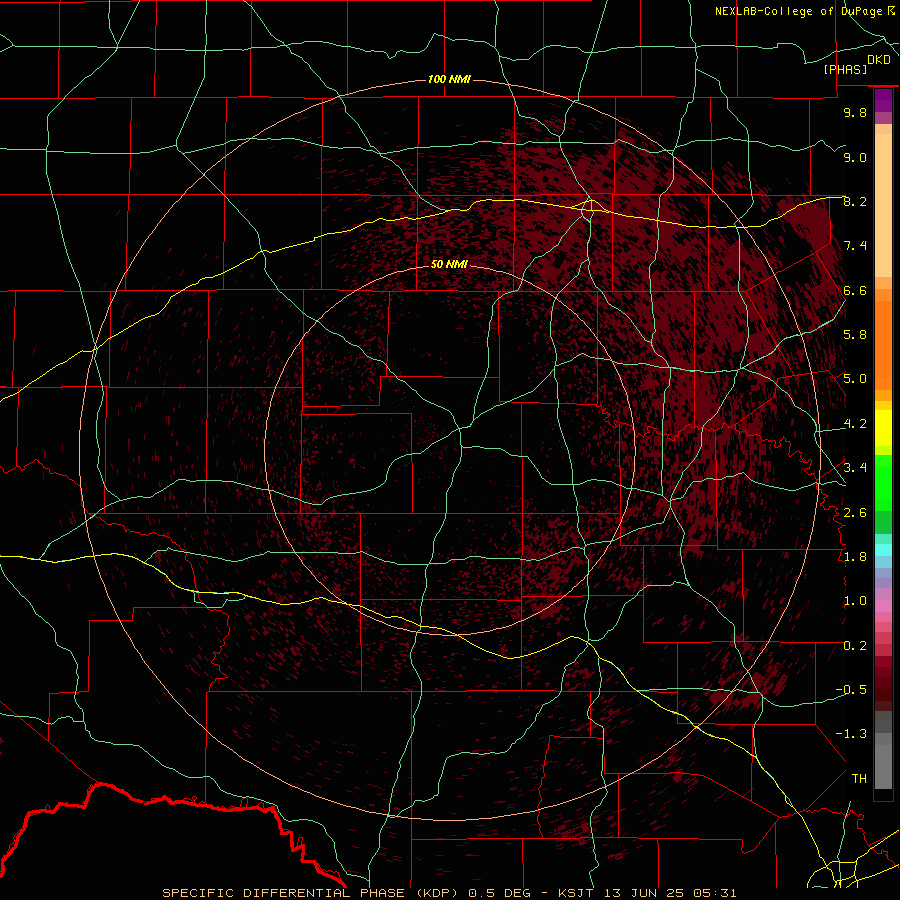
Task: Click the -1.3 value on the color scale
Action: point(851,734)
